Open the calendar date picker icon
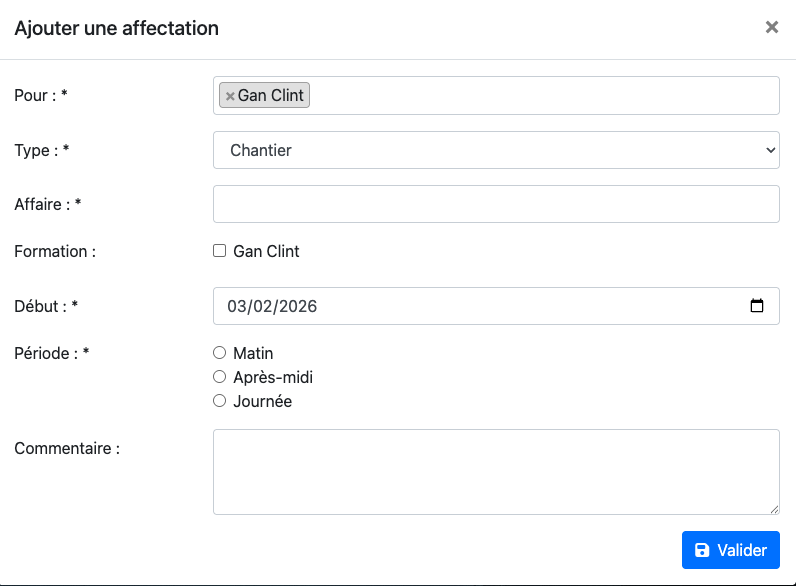The image size is (796, 586). (x=757, y=306)
